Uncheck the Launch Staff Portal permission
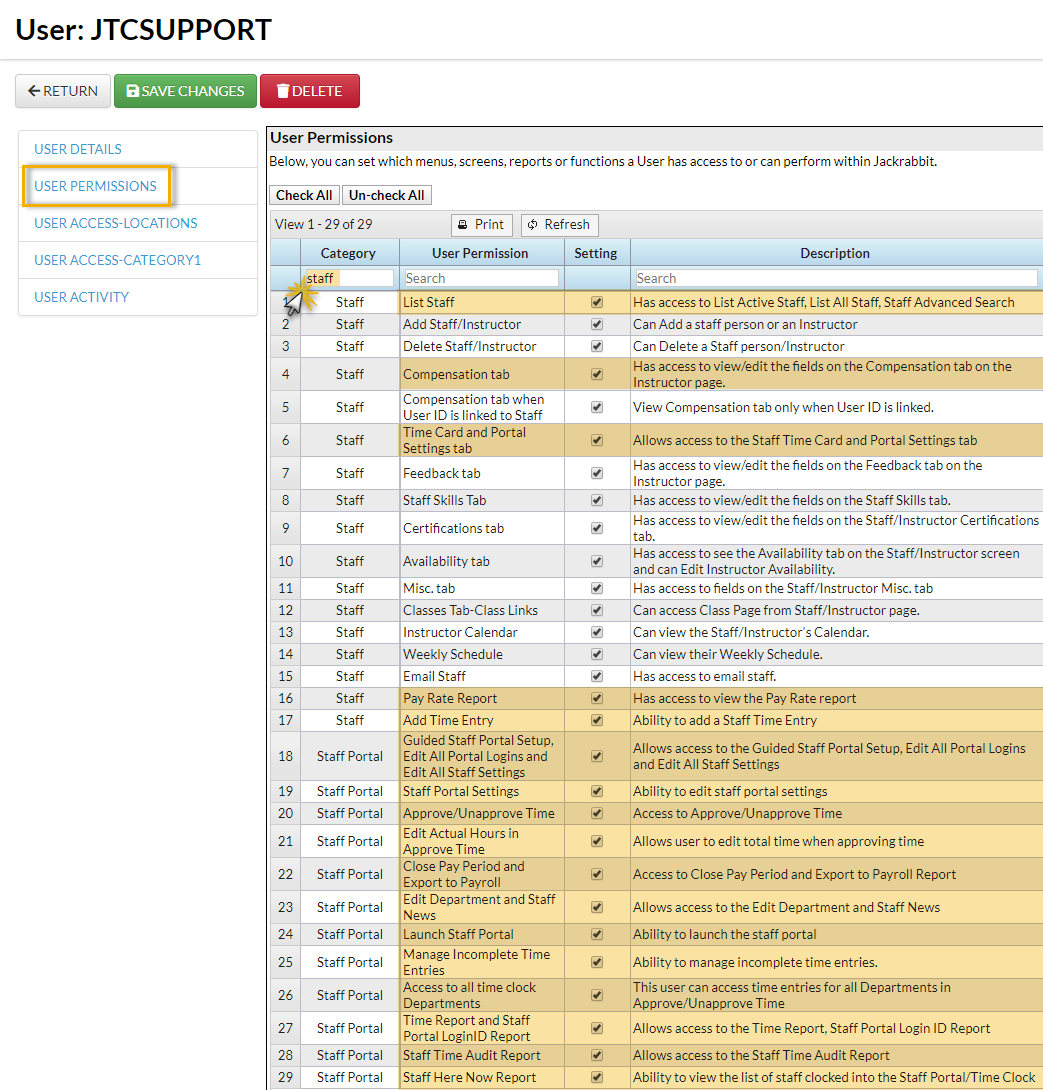Viewport: 1043px width, 1090px height. (x=597, y=934)
